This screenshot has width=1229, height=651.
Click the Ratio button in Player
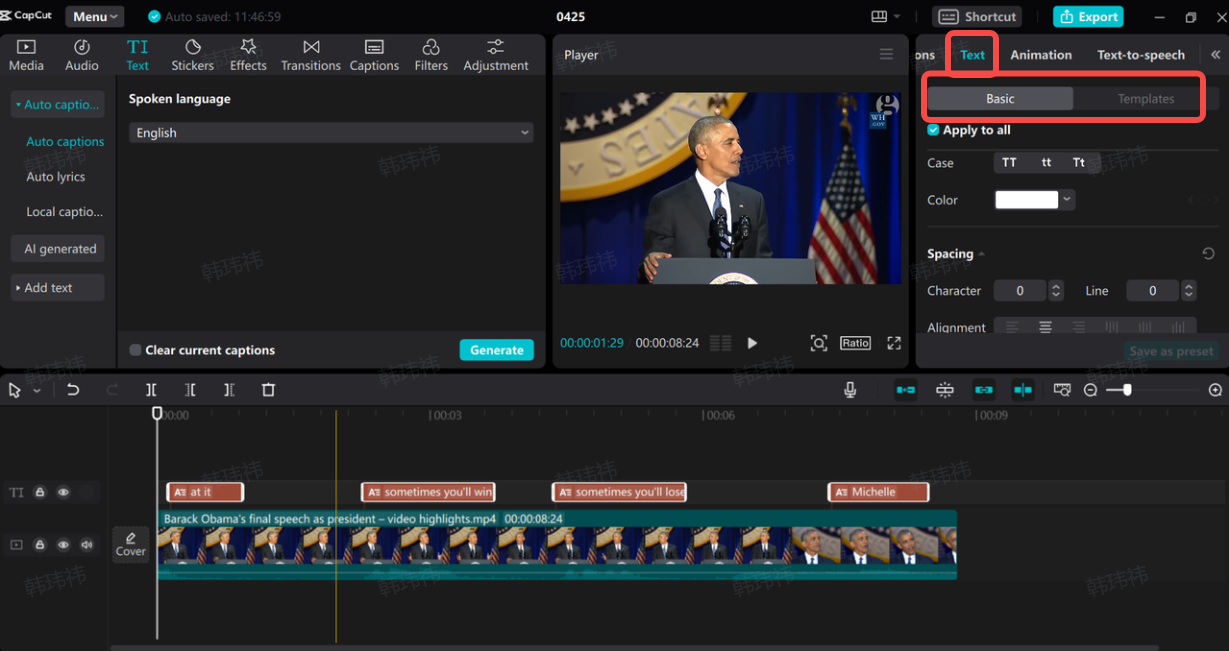tap(855, 343)
